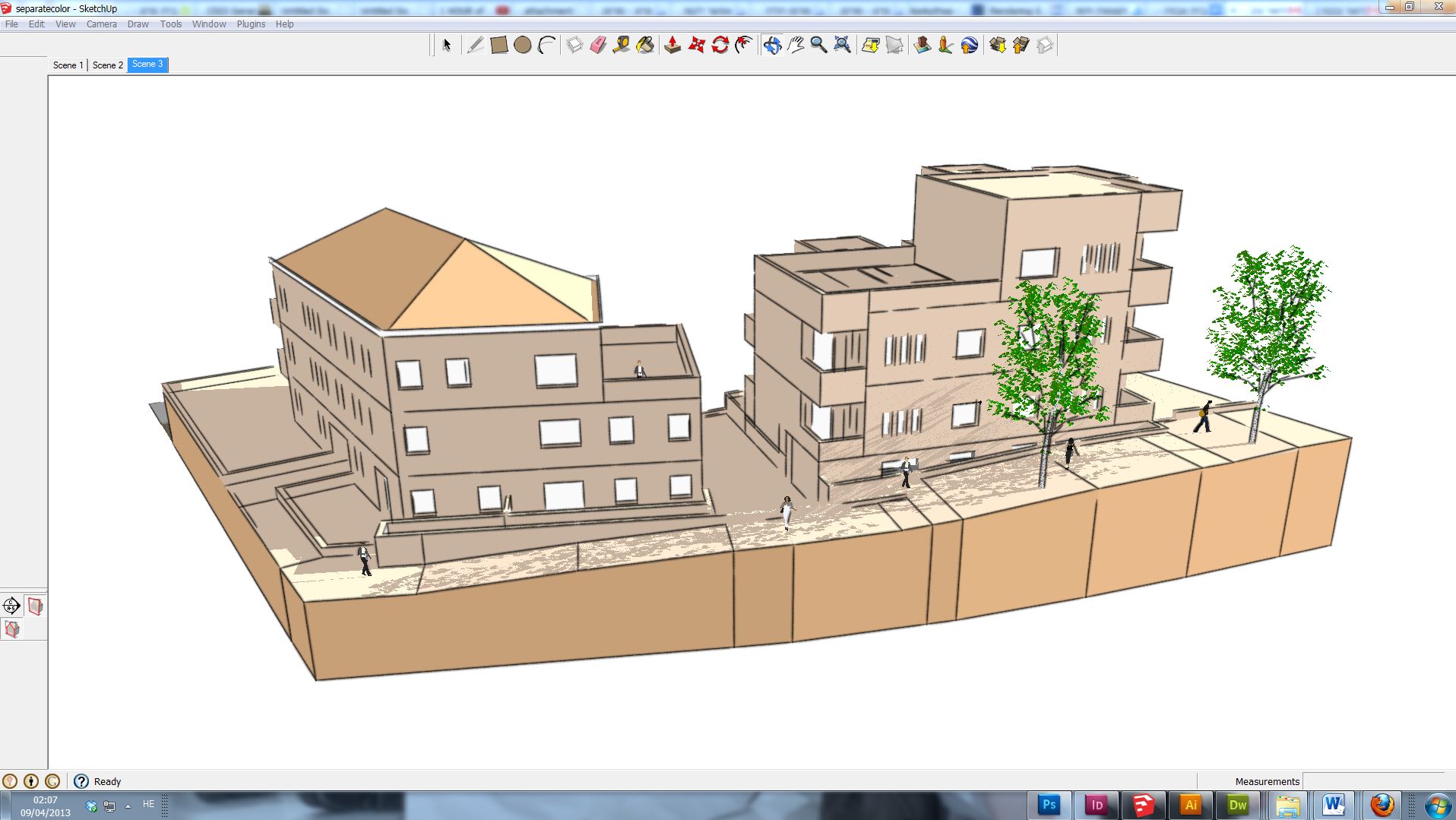Image resolution: width=1456 pixels, height=820 pixels.
Task: Click the HE language indicator
Action: pos(148,804)
